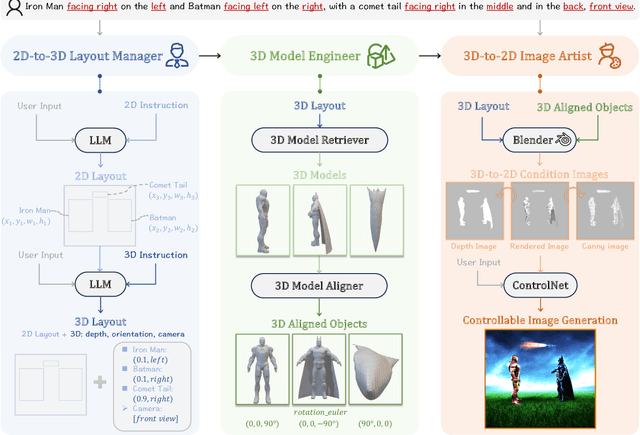Select the upper LLM box
The height and width of the screenshot is (435, 640).
pos(102,140)
